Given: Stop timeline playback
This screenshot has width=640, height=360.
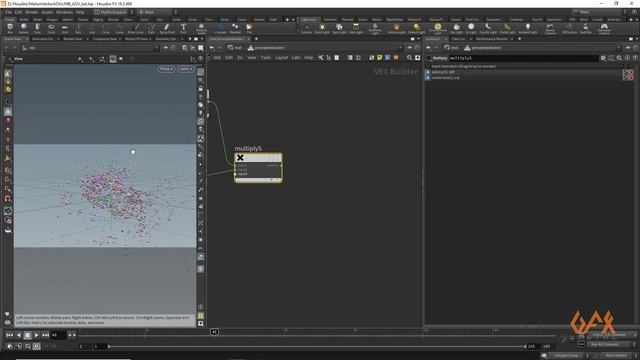Looking at the screenshot, I should coord(27,335).
